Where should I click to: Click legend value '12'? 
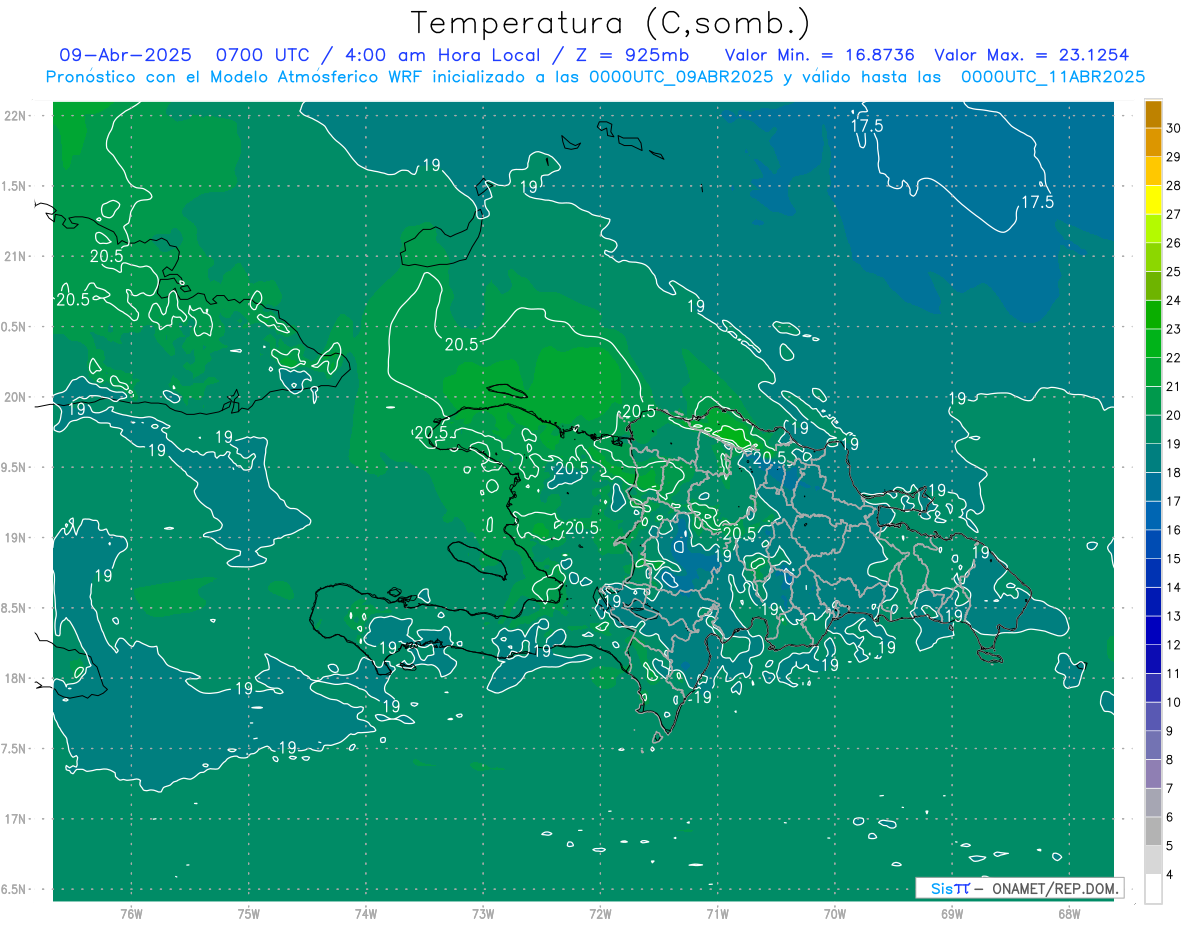coord(1174,645)
